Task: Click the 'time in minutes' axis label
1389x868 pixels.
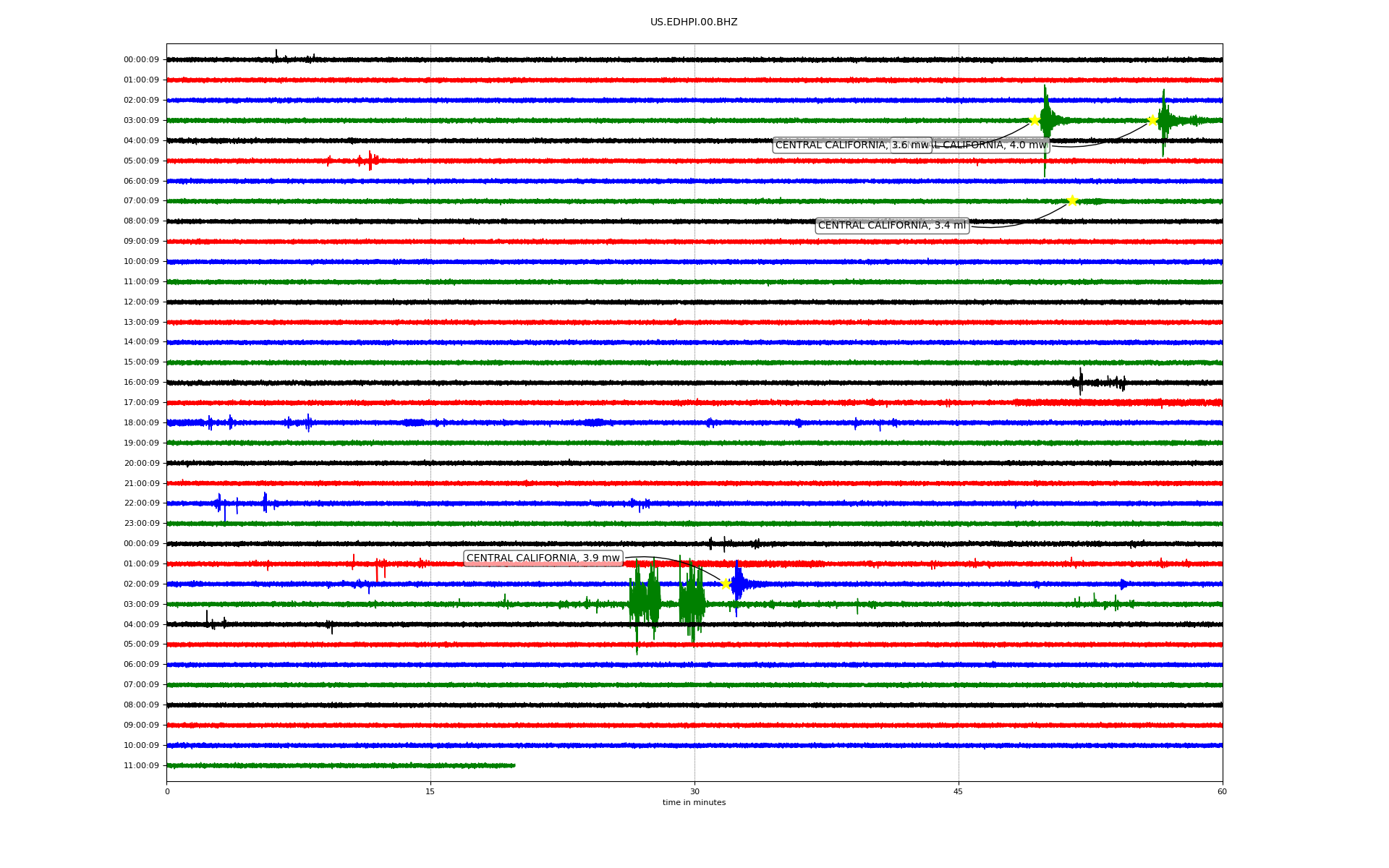Action: pyautogui.click(x=694, y=802)
